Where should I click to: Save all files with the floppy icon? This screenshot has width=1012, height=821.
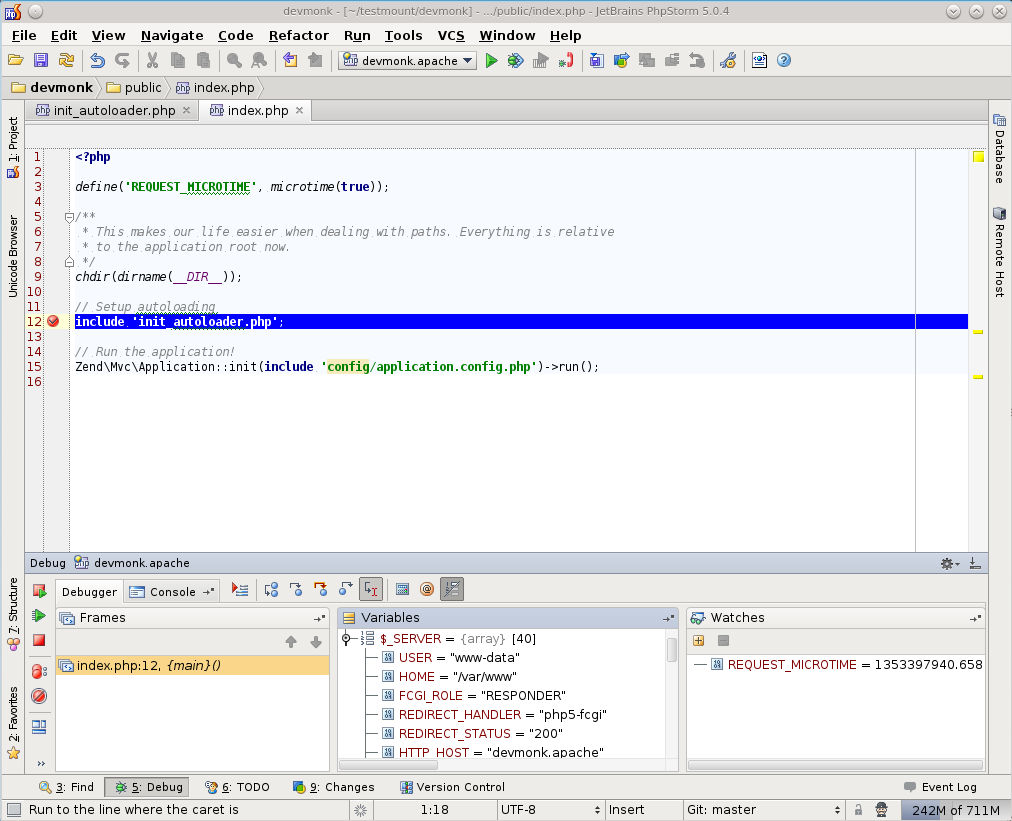(x=41, y=61)
